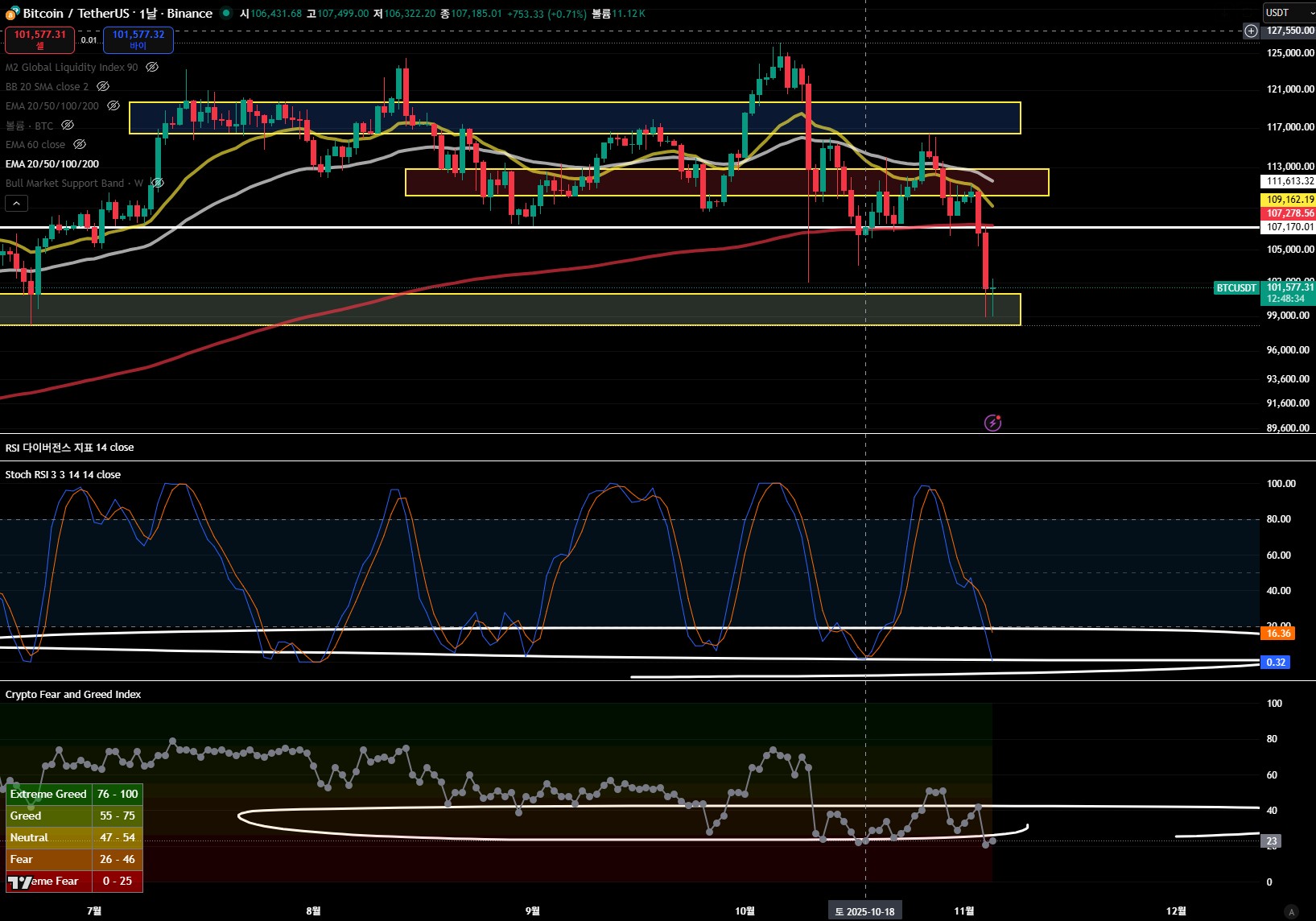Select the Crypto Fear and Greed Index legend
The width and height of the screenshot is (1316, 921).
[73, 695]
